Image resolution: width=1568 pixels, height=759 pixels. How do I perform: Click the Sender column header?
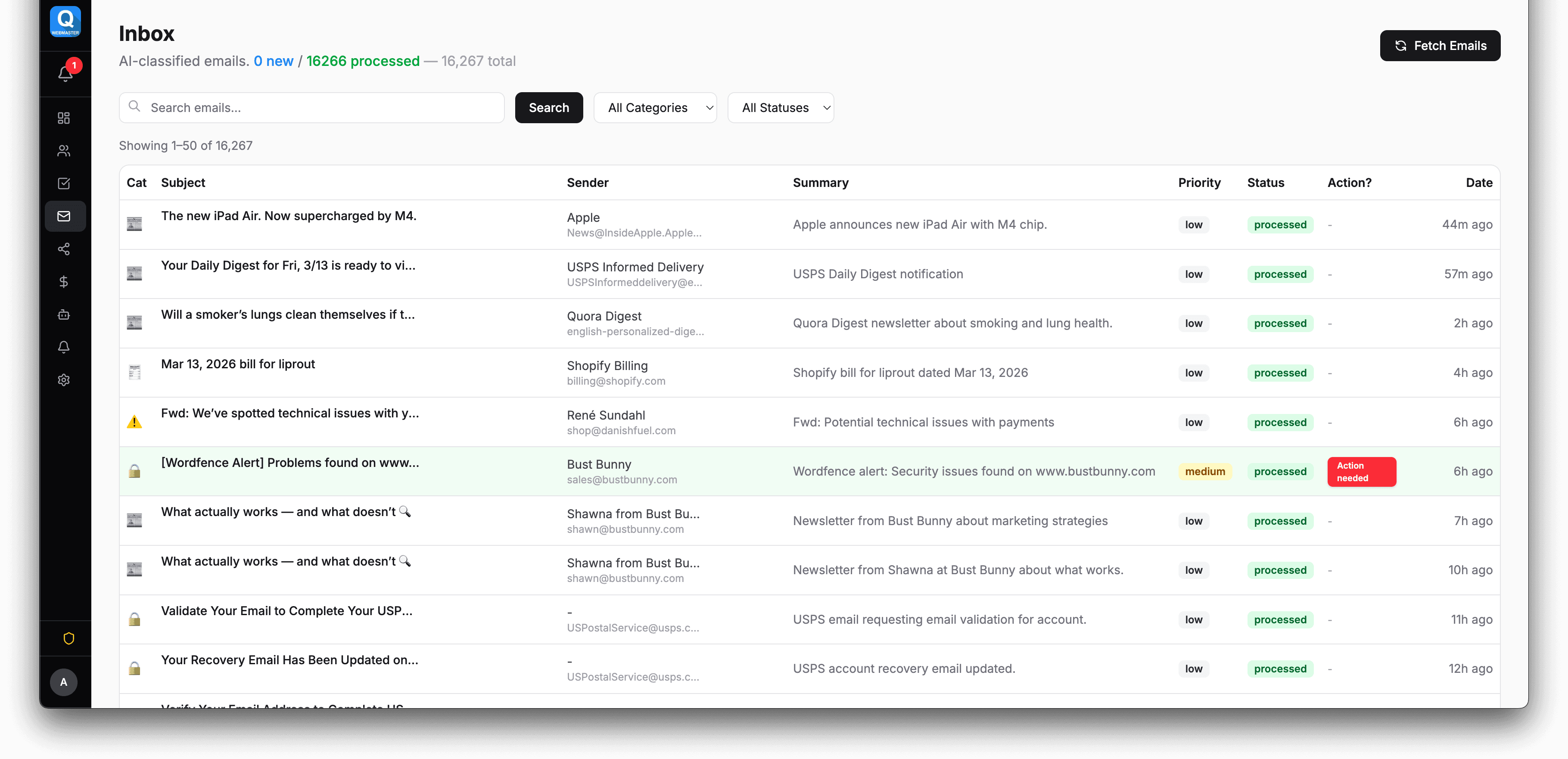pyautogui.click(x=588, y=183)
